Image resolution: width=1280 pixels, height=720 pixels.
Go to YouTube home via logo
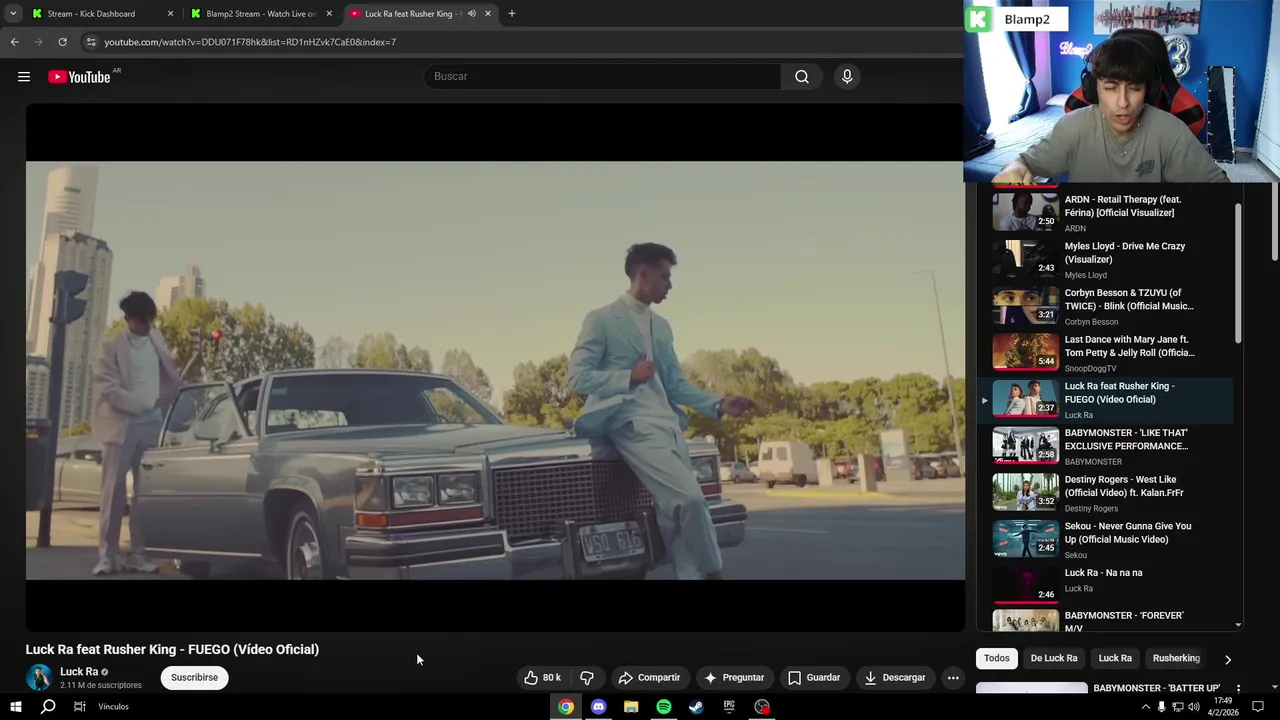pyautogui.click(x=79, y=77)
